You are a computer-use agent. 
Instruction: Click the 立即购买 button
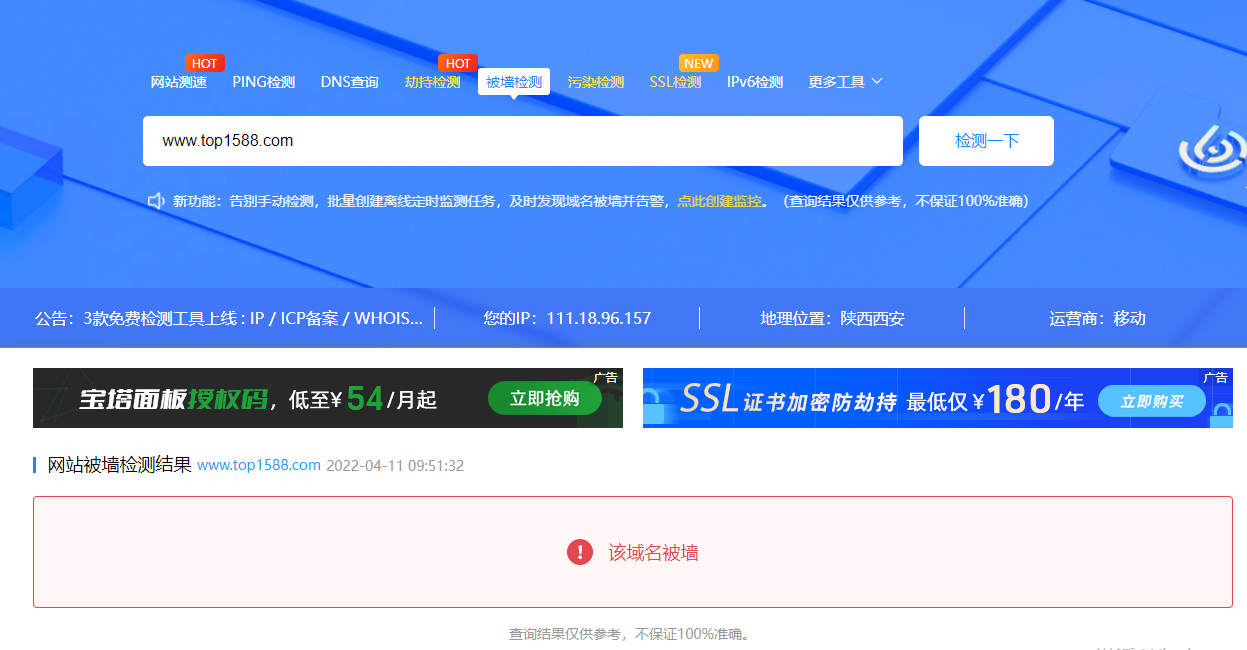[1151, 401]
